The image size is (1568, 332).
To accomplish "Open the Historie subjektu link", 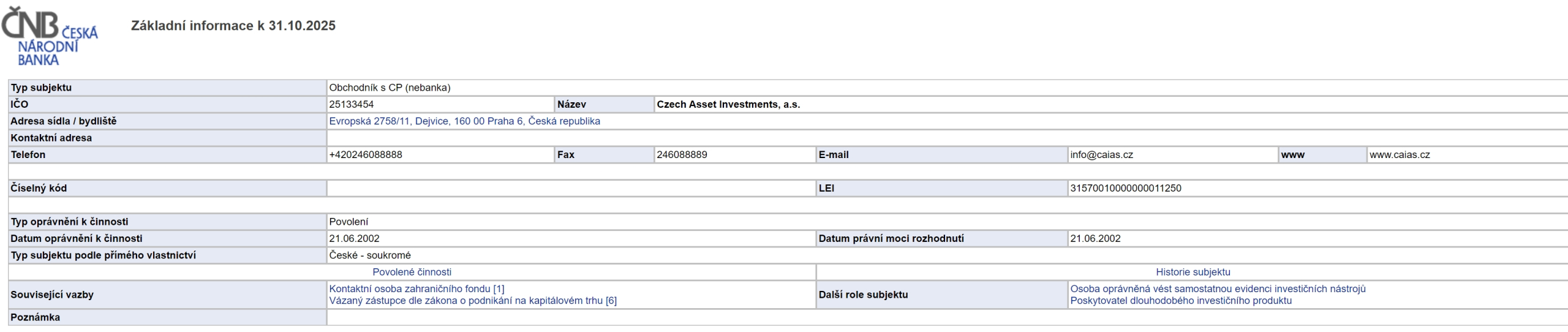I will [1193, 272].
